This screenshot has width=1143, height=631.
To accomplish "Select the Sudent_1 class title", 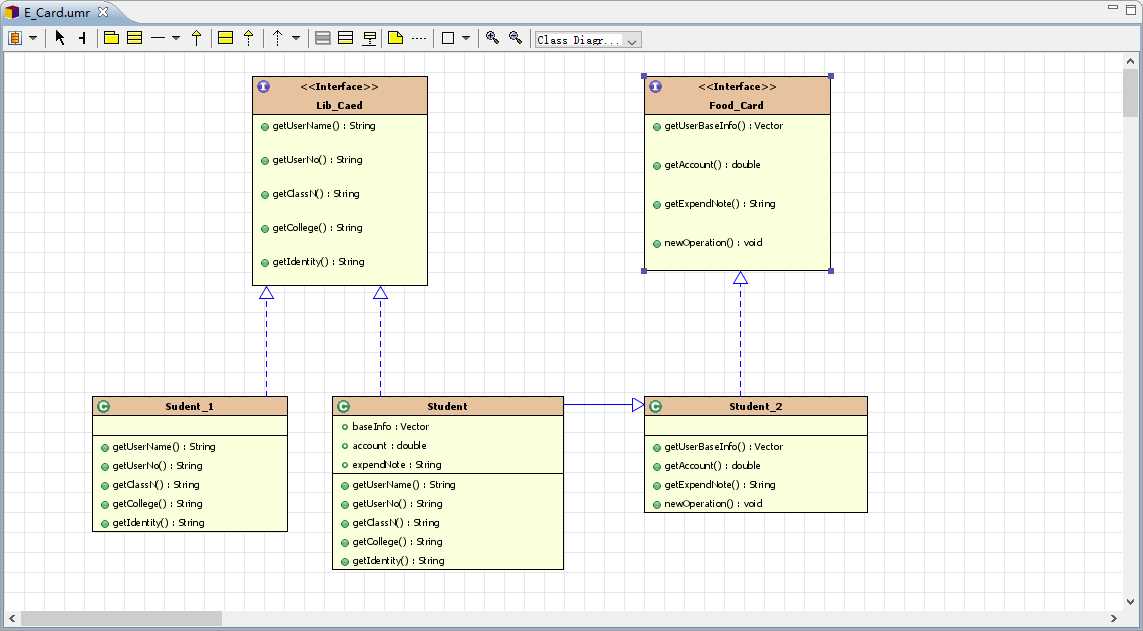I will pos(190,407).
